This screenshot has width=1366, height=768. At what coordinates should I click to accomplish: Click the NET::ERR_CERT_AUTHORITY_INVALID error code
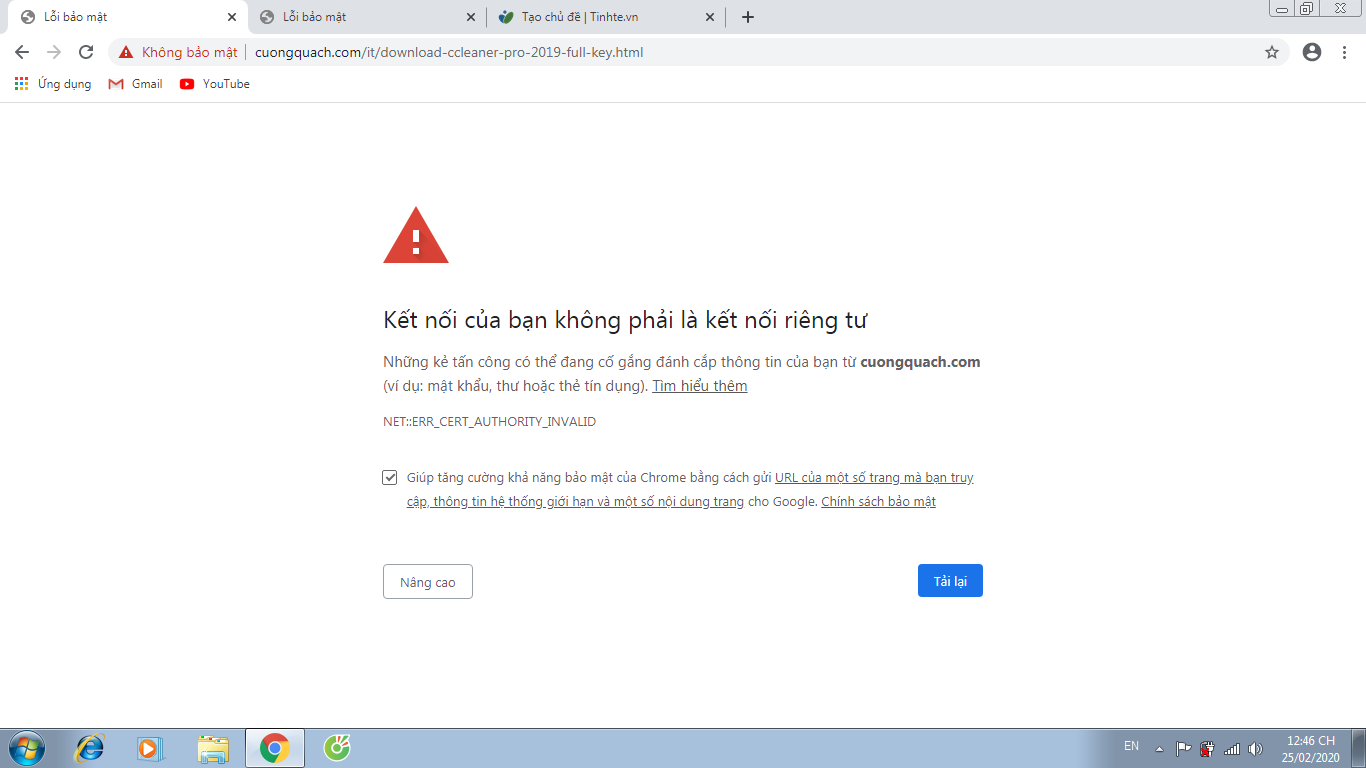click(489, 422)
